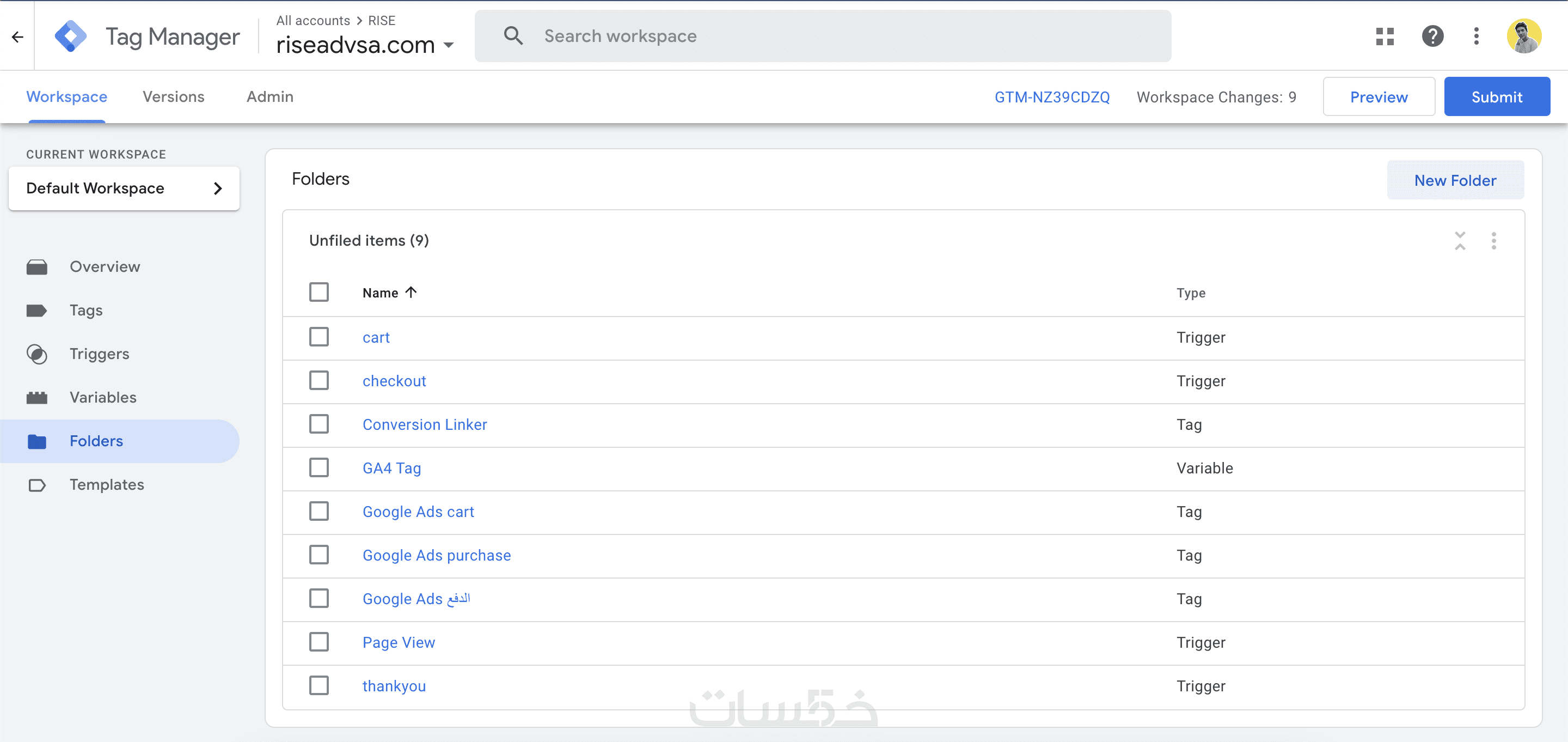The height and width of the screenshot is (742, 1568).
Task: Click the Search workspace field
Action: pyautogui.click(x=822, y=37)
